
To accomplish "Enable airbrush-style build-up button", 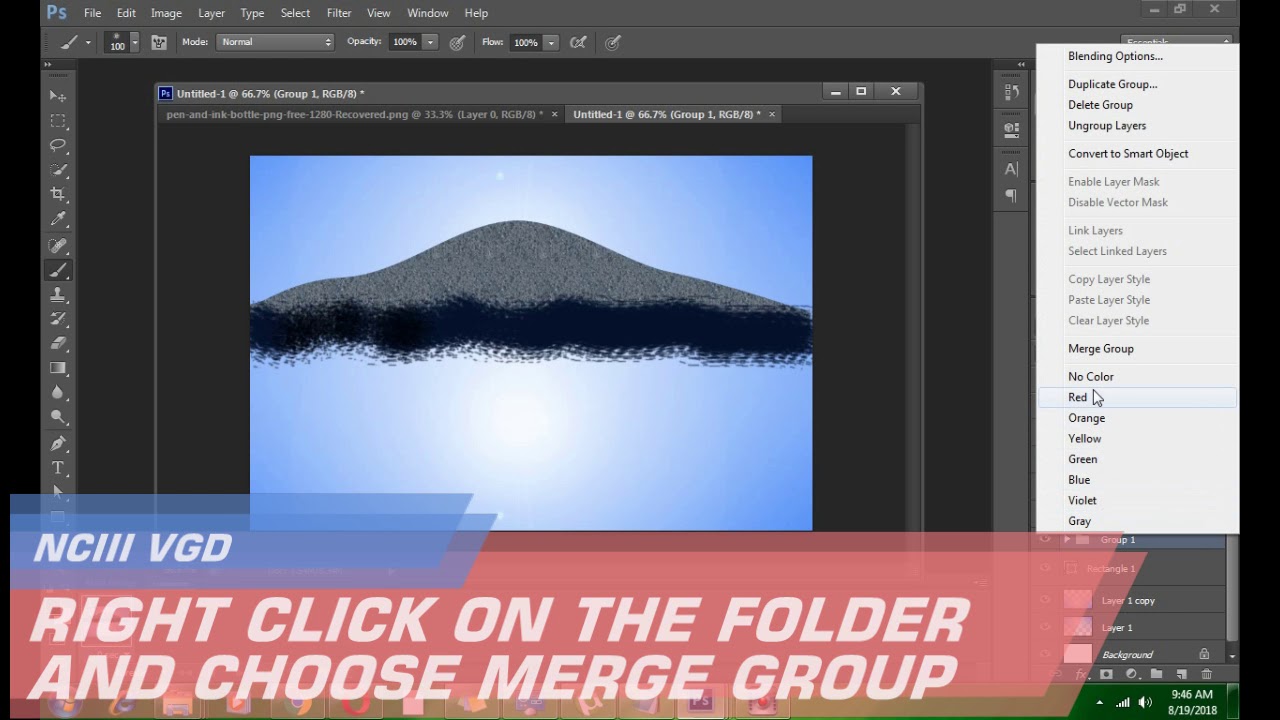I will click(578, 42).
